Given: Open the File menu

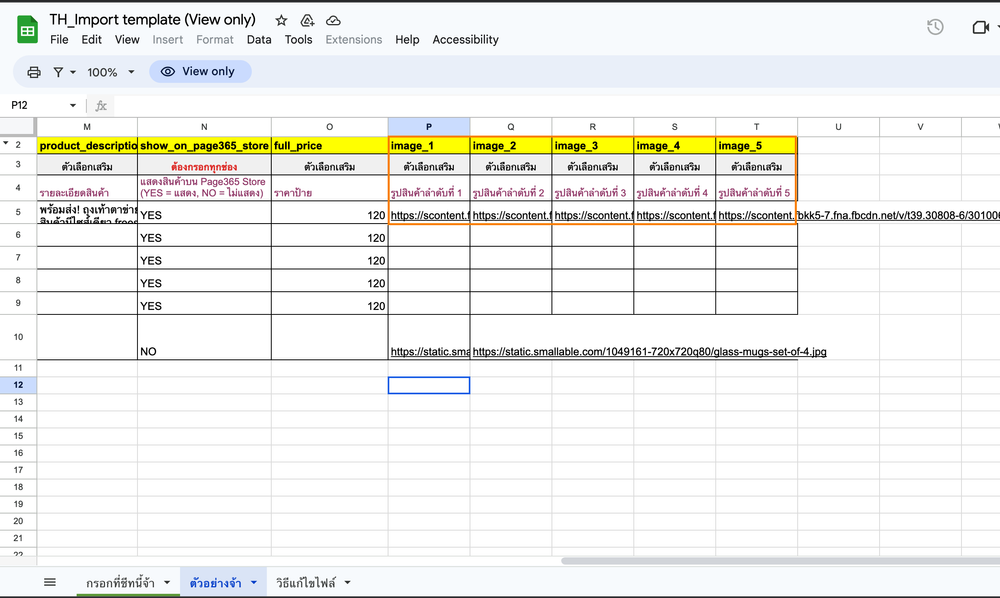Looking at the screenshot, I should (x=59, y=40).
